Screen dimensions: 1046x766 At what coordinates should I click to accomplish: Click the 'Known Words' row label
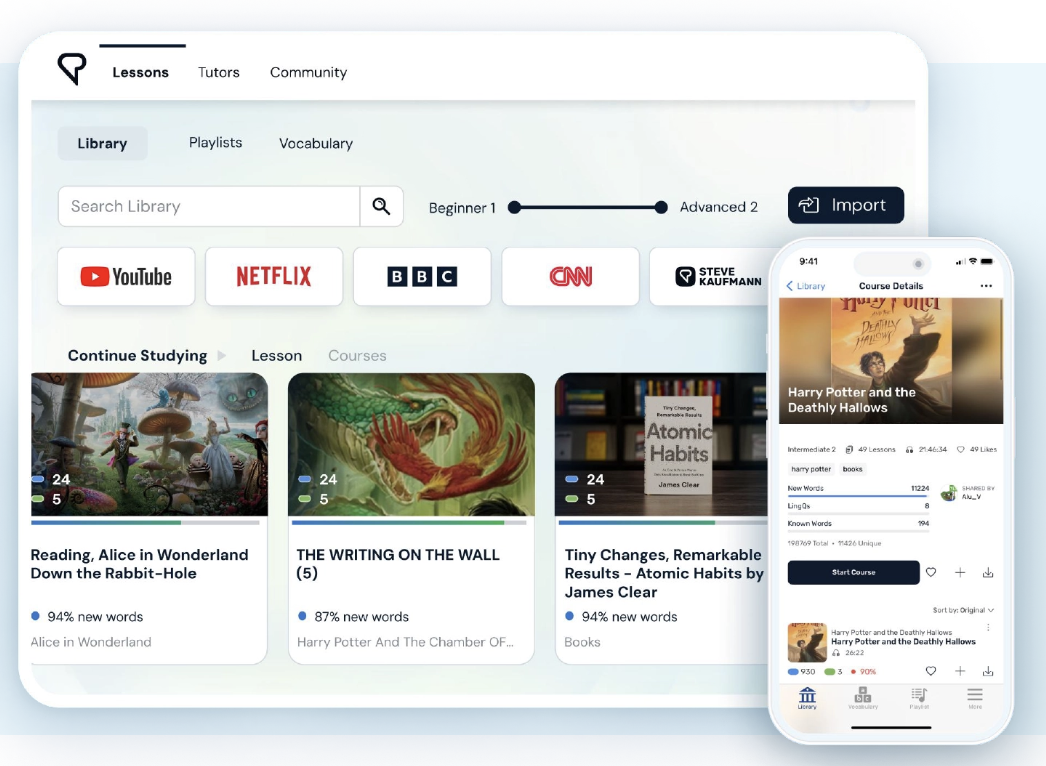tap(809, 523)
